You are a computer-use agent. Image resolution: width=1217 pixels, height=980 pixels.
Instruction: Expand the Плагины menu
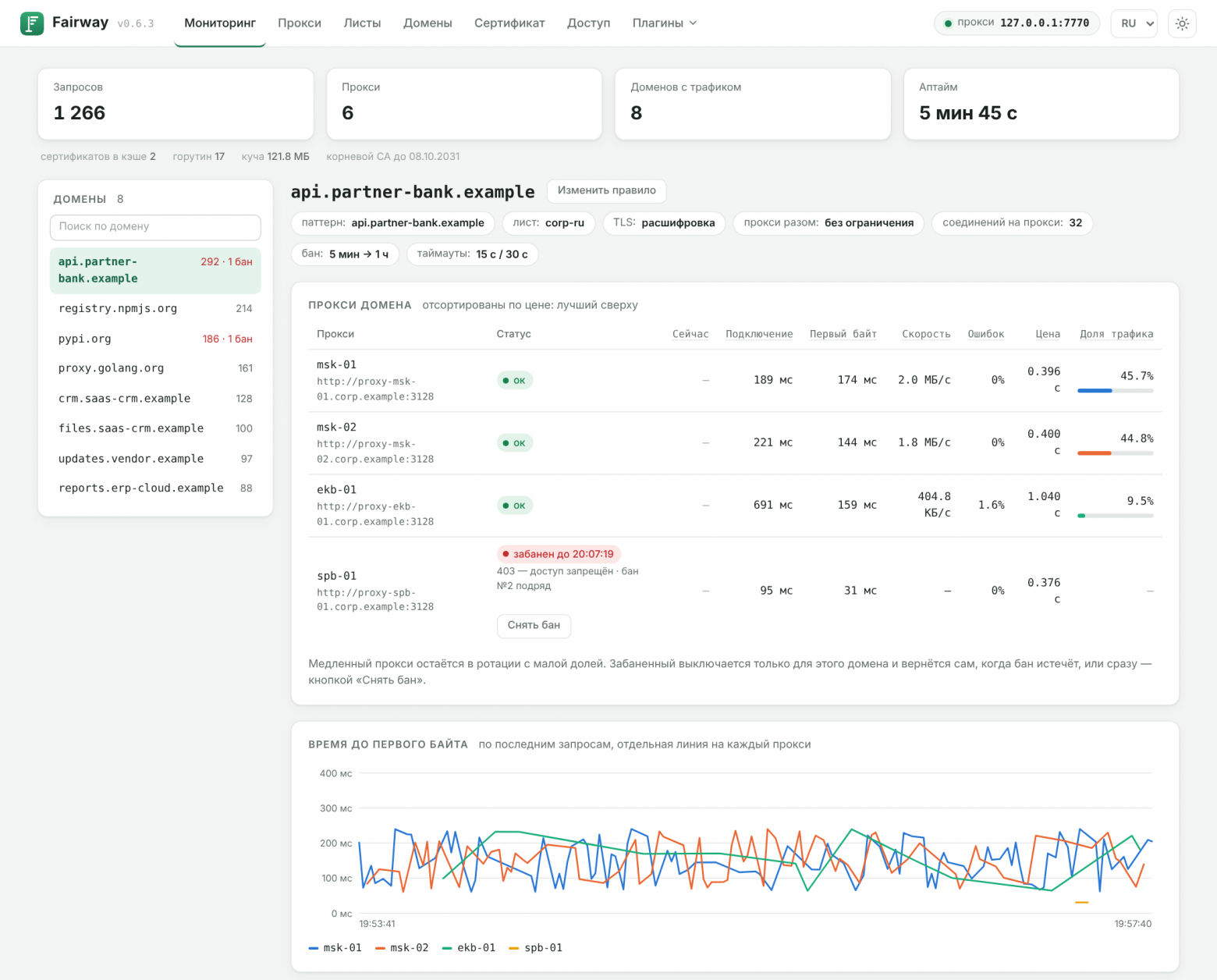665,23
